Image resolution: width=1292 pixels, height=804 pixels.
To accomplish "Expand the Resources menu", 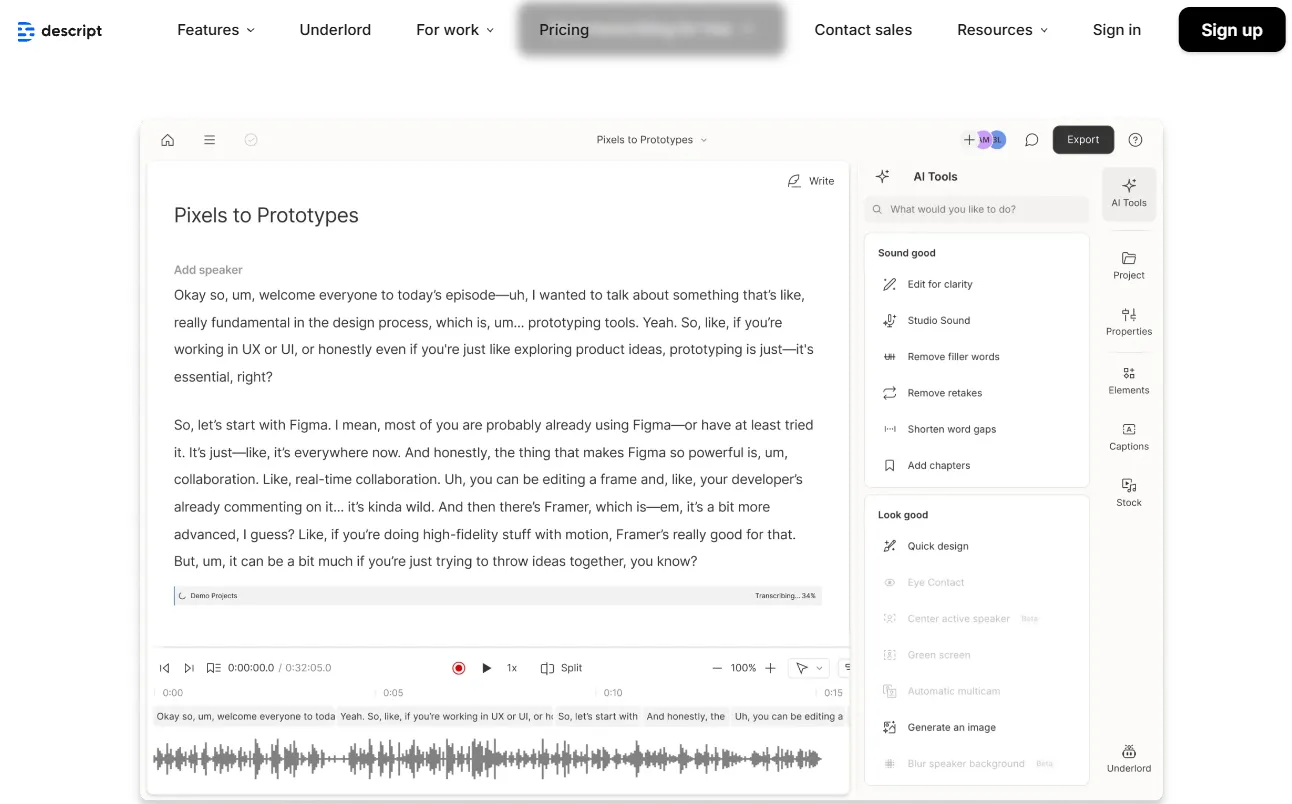I will coord(1003,30).
